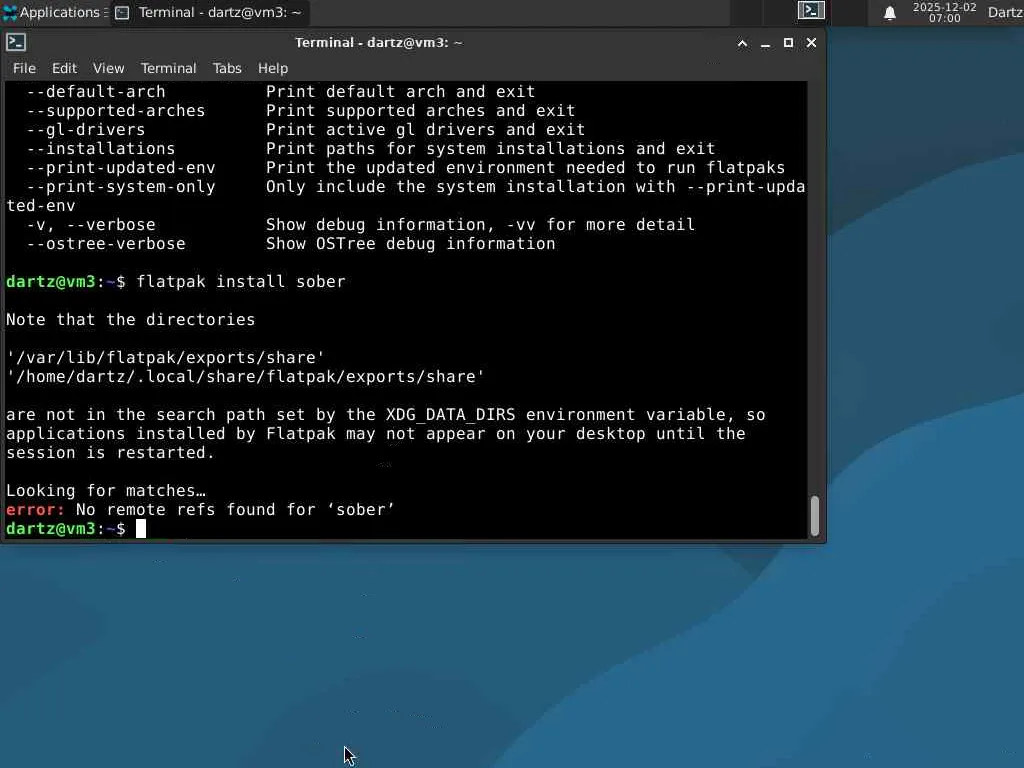Expand the View menu
The image size is (1024, 768).
coord(108,68)
